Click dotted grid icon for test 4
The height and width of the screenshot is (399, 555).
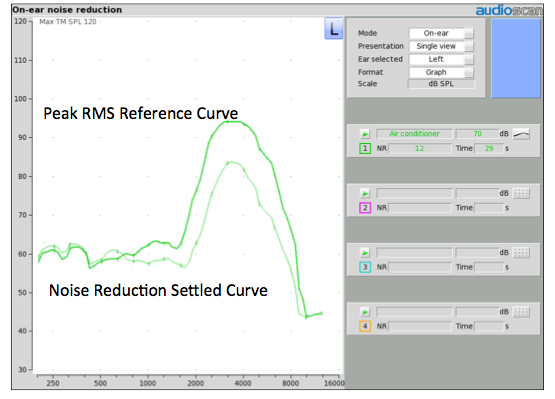(x=521, y=312)
